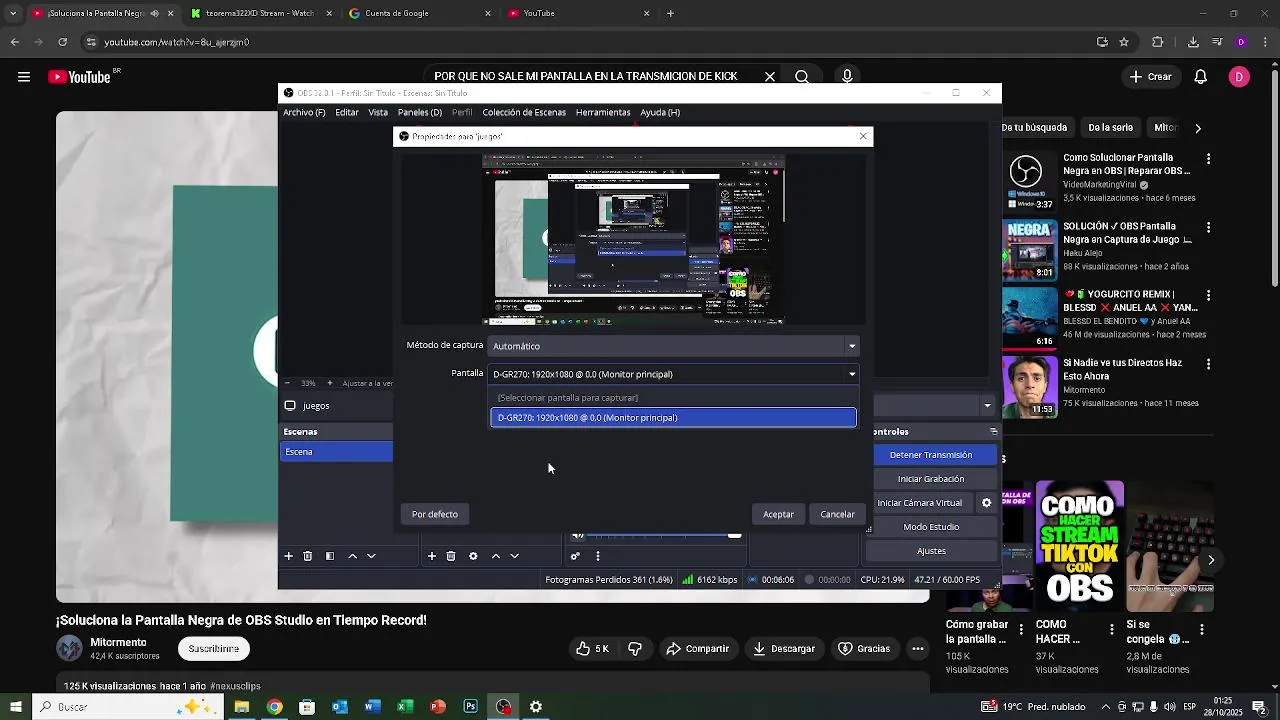
Task: Open Editar menu in OBS
Action: [x=347, y=113]
